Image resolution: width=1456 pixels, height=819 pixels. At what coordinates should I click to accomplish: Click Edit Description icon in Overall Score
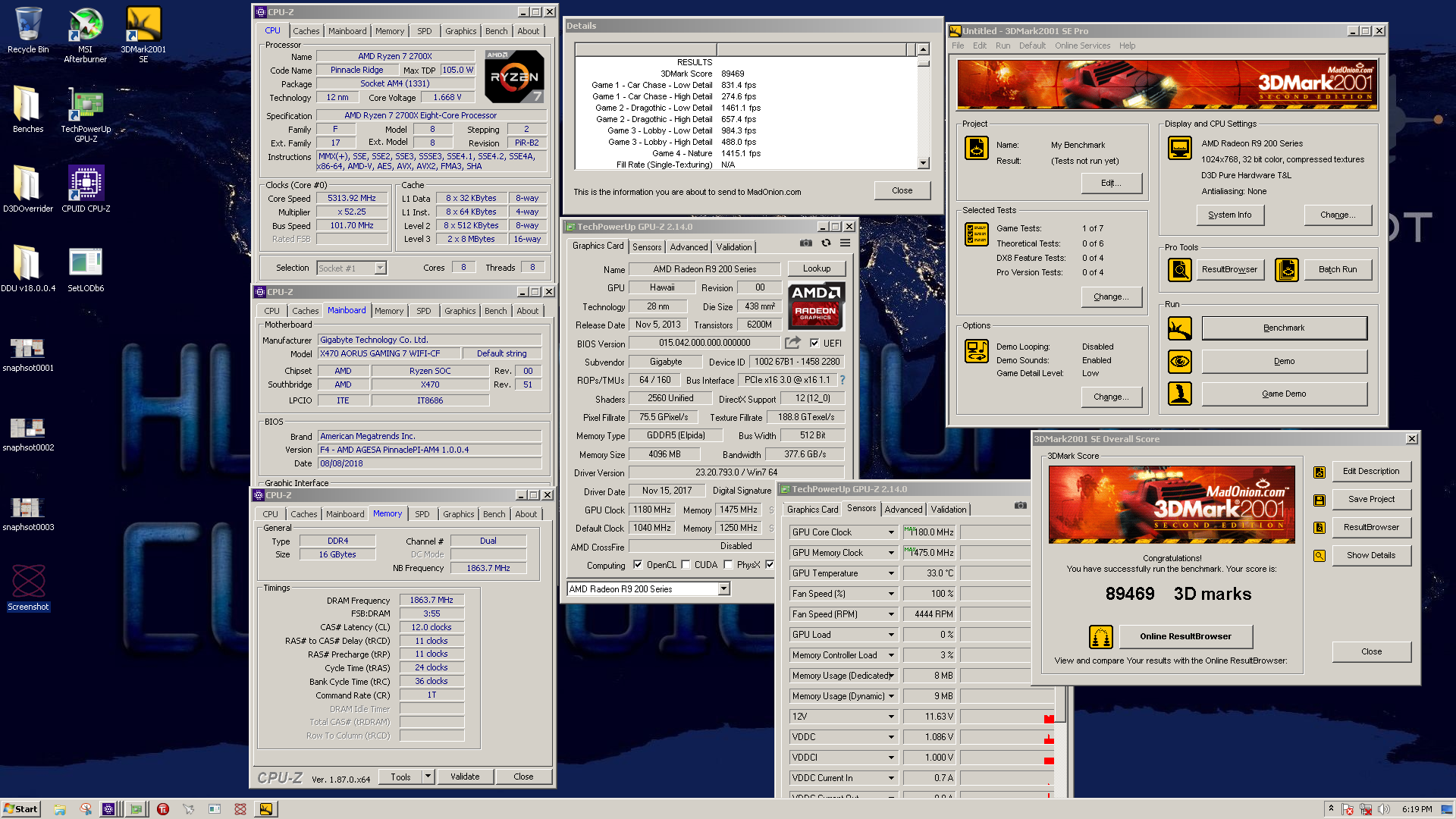click(x=1319, y=472)
